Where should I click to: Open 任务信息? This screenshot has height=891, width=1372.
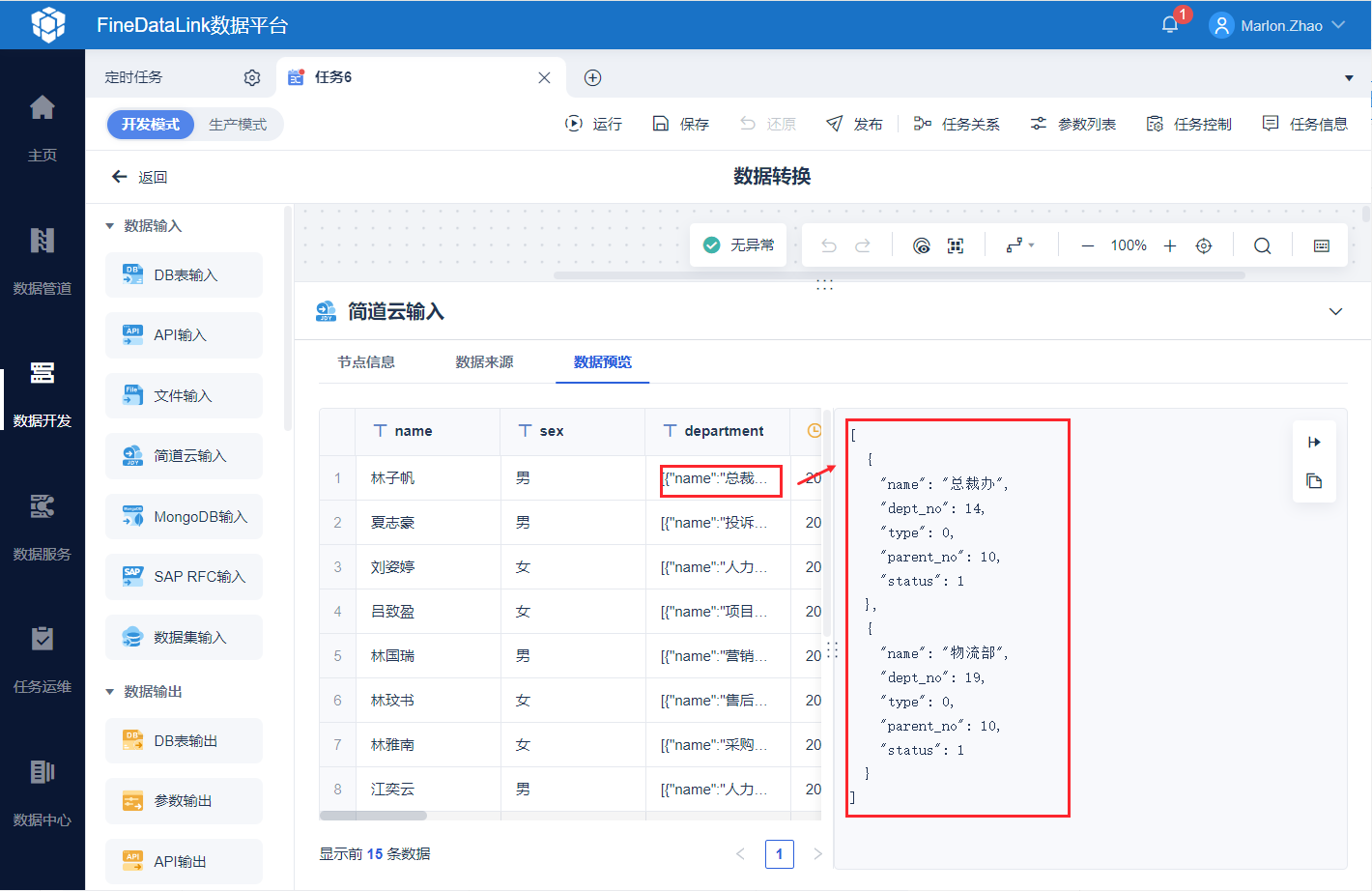pyautogui.click(x=1304, y=124)
